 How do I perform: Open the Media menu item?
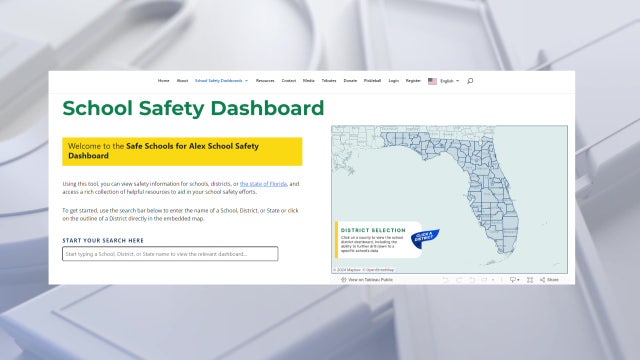309,81
